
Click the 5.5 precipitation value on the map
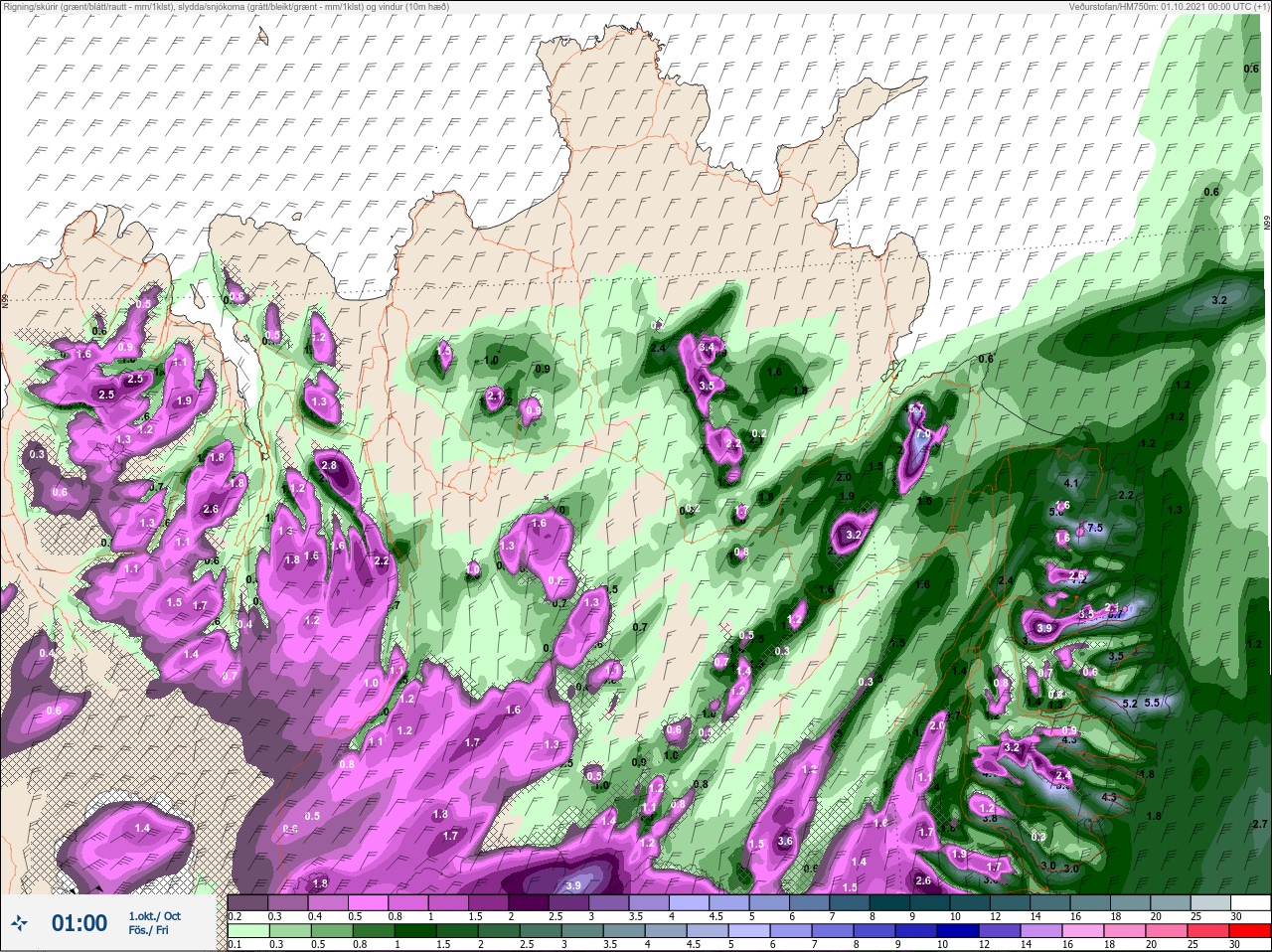[x=1152, y=703]
